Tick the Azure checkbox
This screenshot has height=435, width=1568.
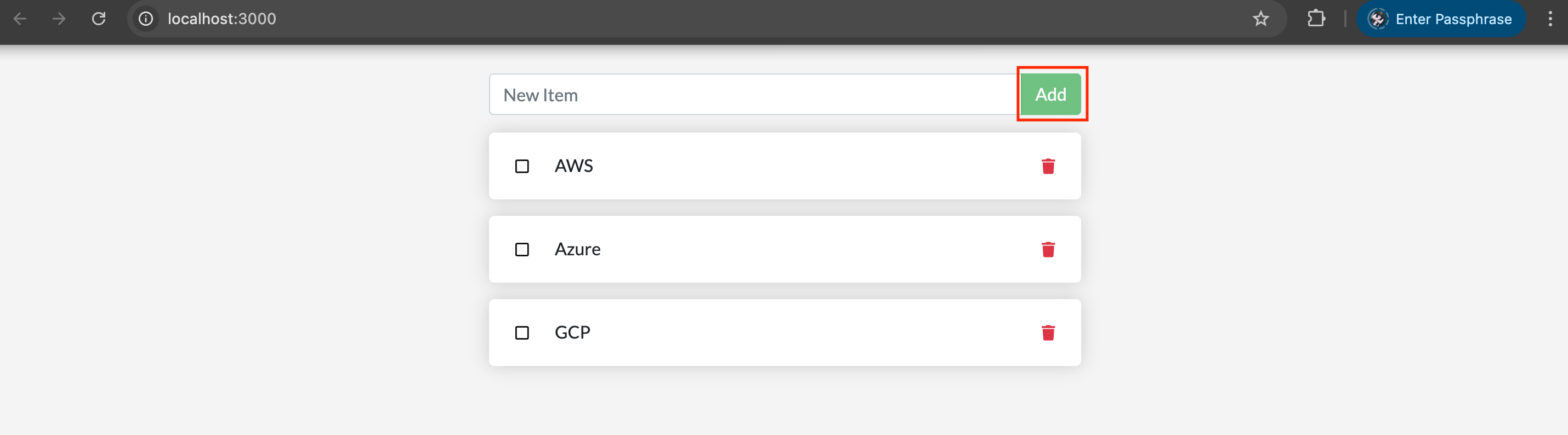click(x=521, y=249)
